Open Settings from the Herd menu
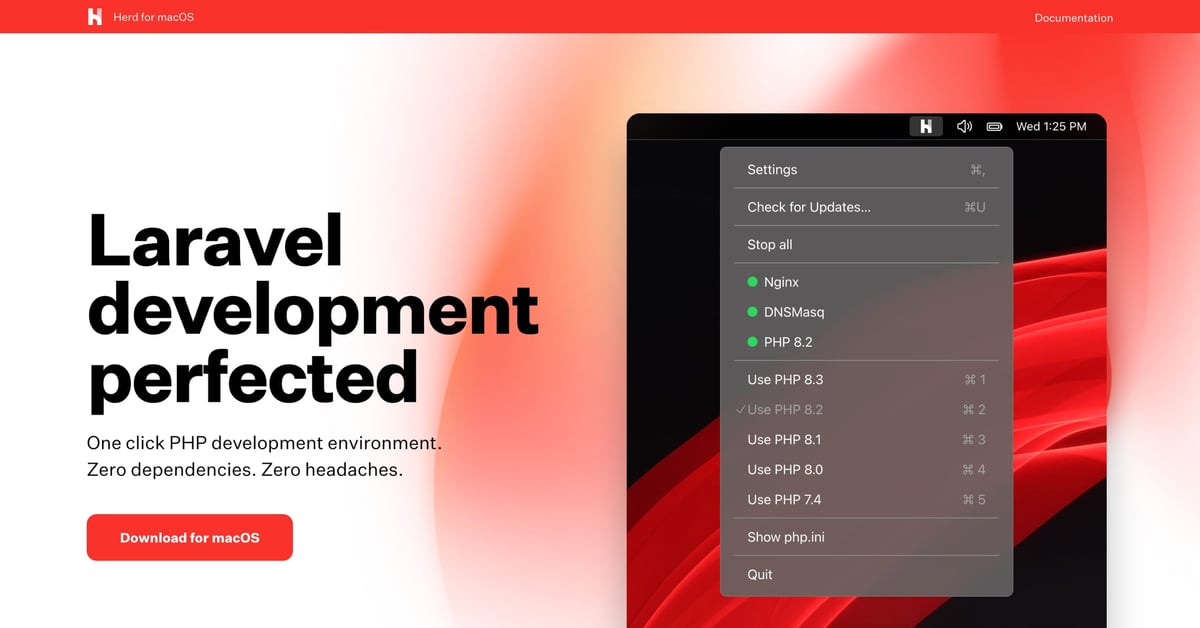The image size is (1200, 628). (772, 170)
